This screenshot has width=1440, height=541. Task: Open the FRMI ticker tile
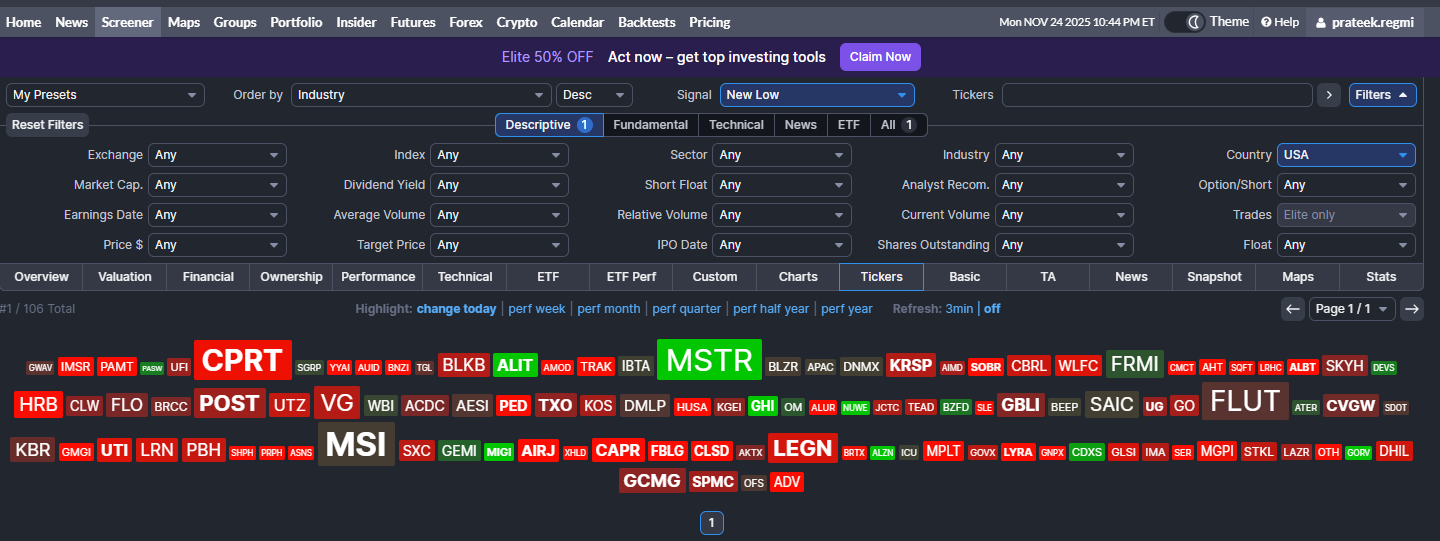click(1135, 364)
